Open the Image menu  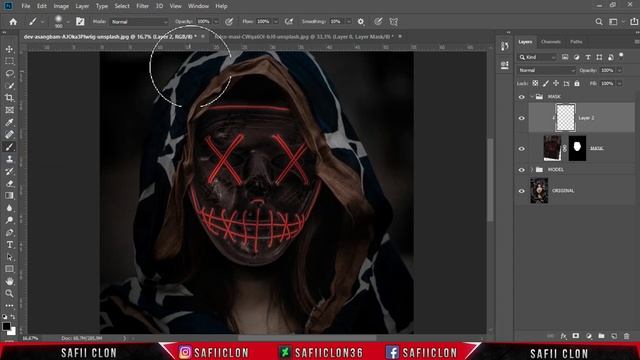[61, 6]
